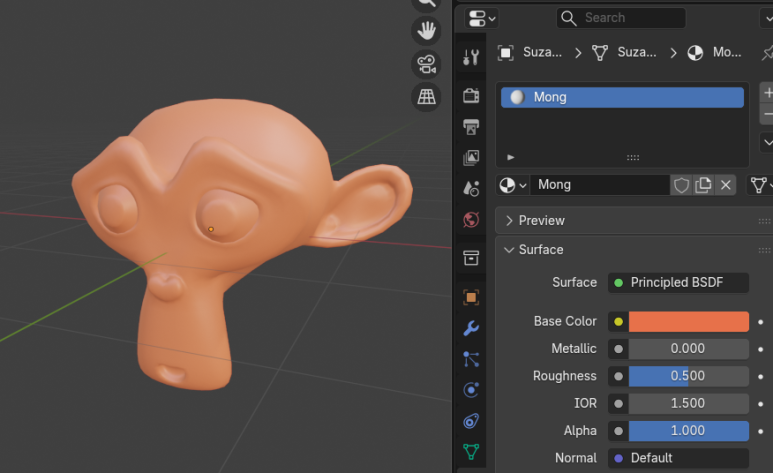Activate the pan view hand tool
Image resolution: width=773 pixels, height=473 pixels.
click(426, 31)
